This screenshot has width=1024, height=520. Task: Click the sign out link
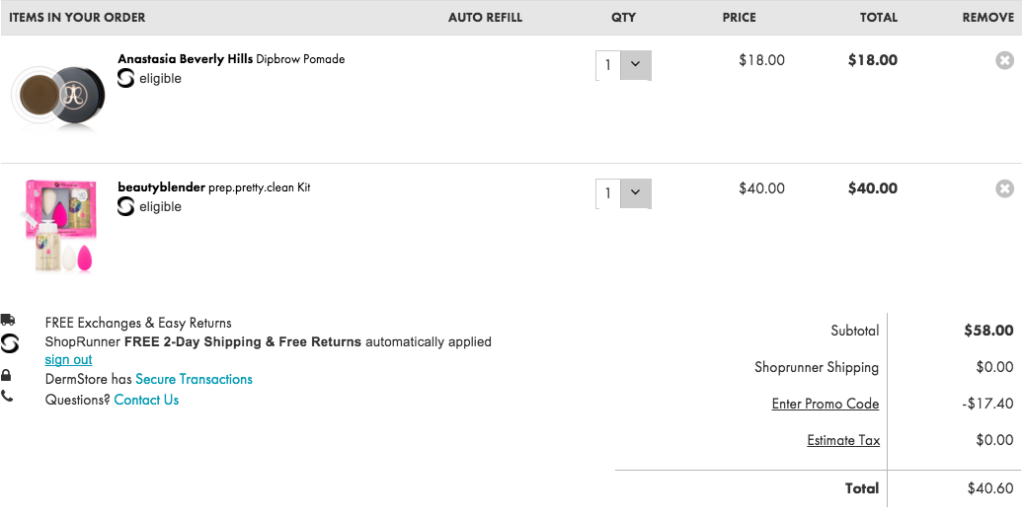(69, 360)
